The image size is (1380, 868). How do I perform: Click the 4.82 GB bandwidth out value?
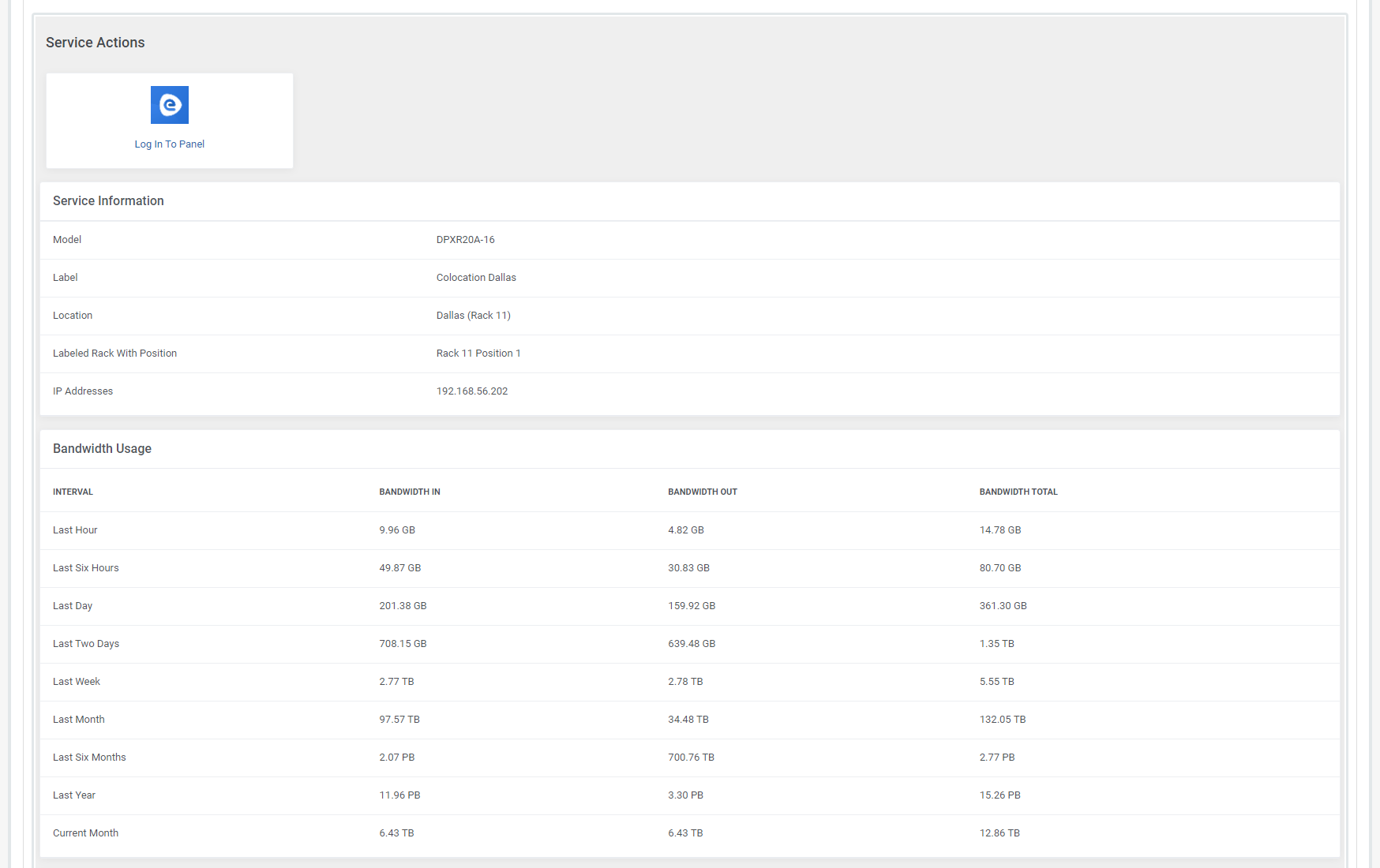tap(686, 530)
